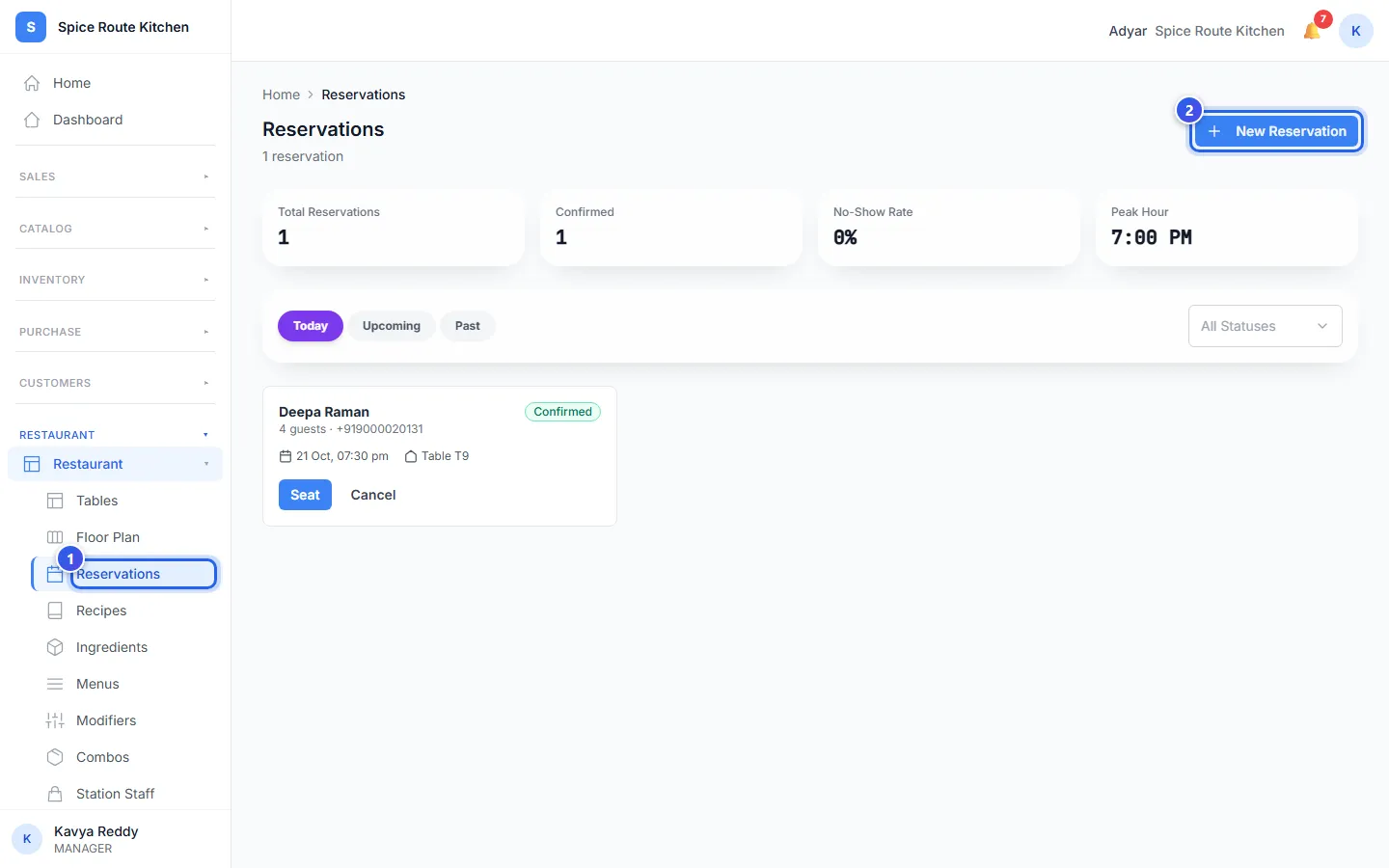1389x868 pixels.
Task: Go to Home via breadcrumb link
Action: click(281, 95)
